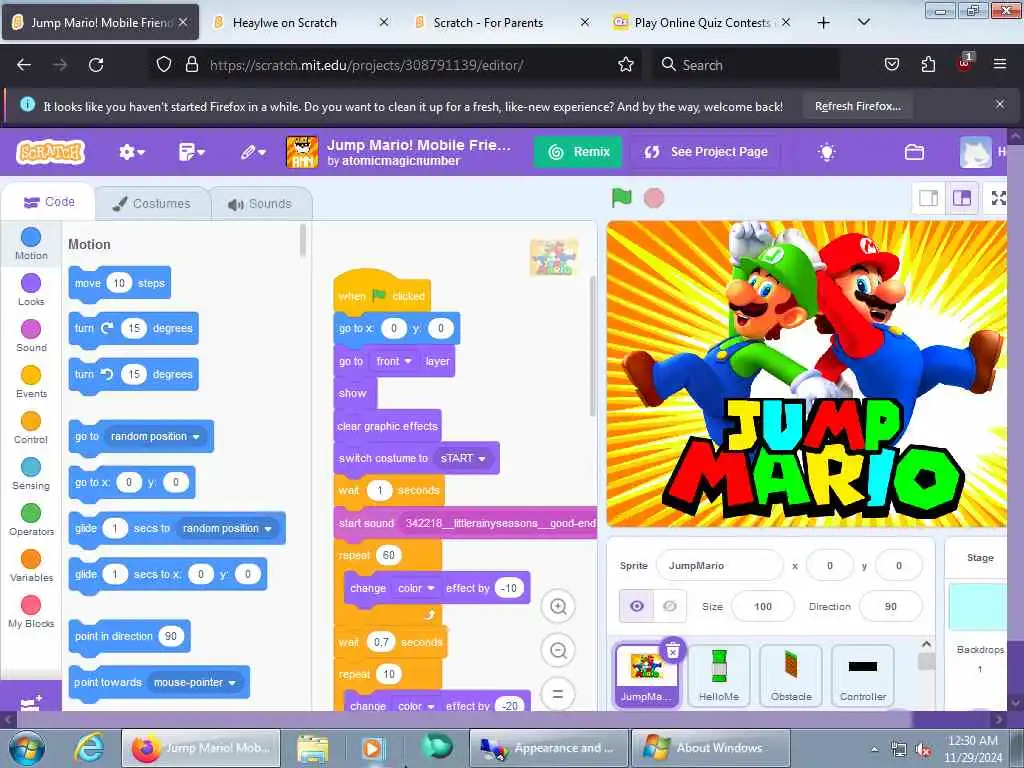1024x768 pixels.
Task: Open the File menu icon dropdown
Action: click(191, 152)
